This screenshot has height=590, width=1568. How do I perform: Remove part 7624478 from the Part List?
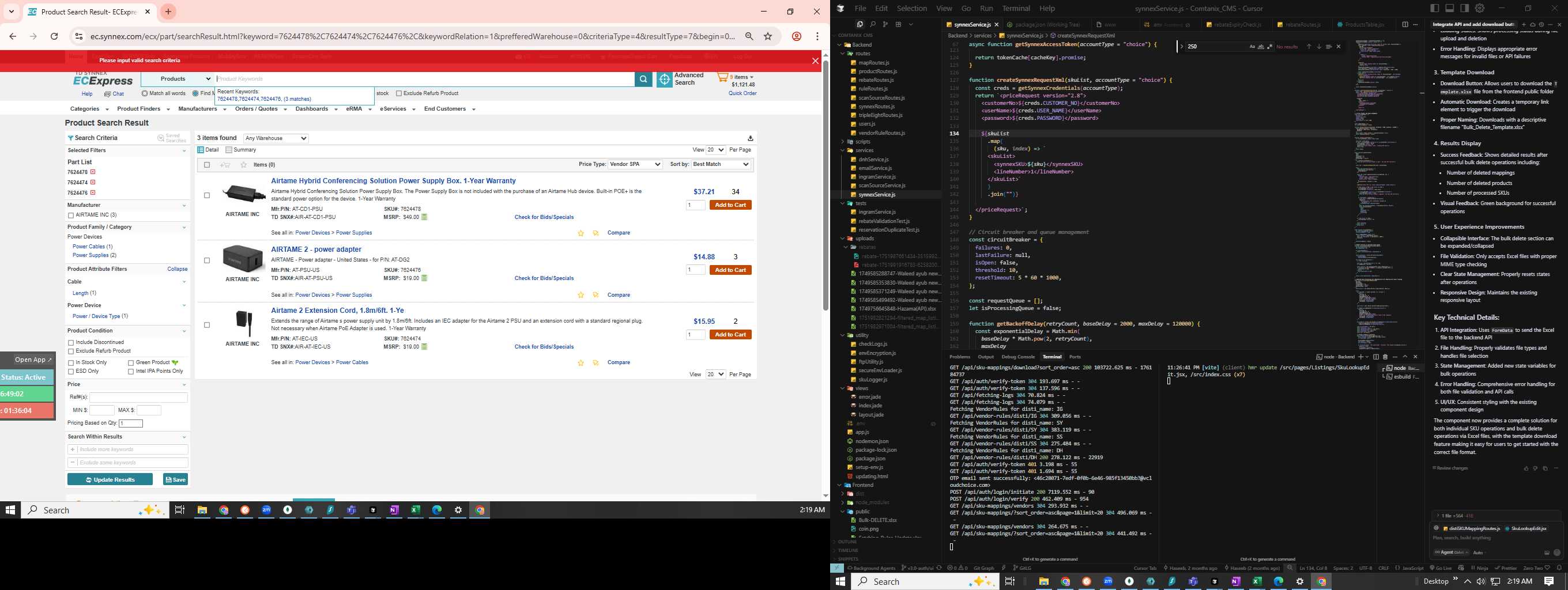(x=93, y=172)
